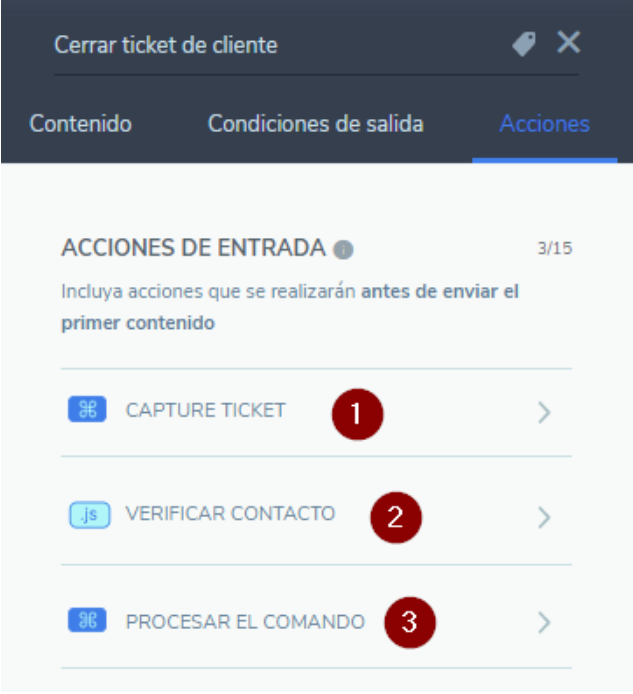The height and width of the screenshot is (694, 633).
Task: Open the Condiciones de salida tab
Action: [x=316, y=123]
